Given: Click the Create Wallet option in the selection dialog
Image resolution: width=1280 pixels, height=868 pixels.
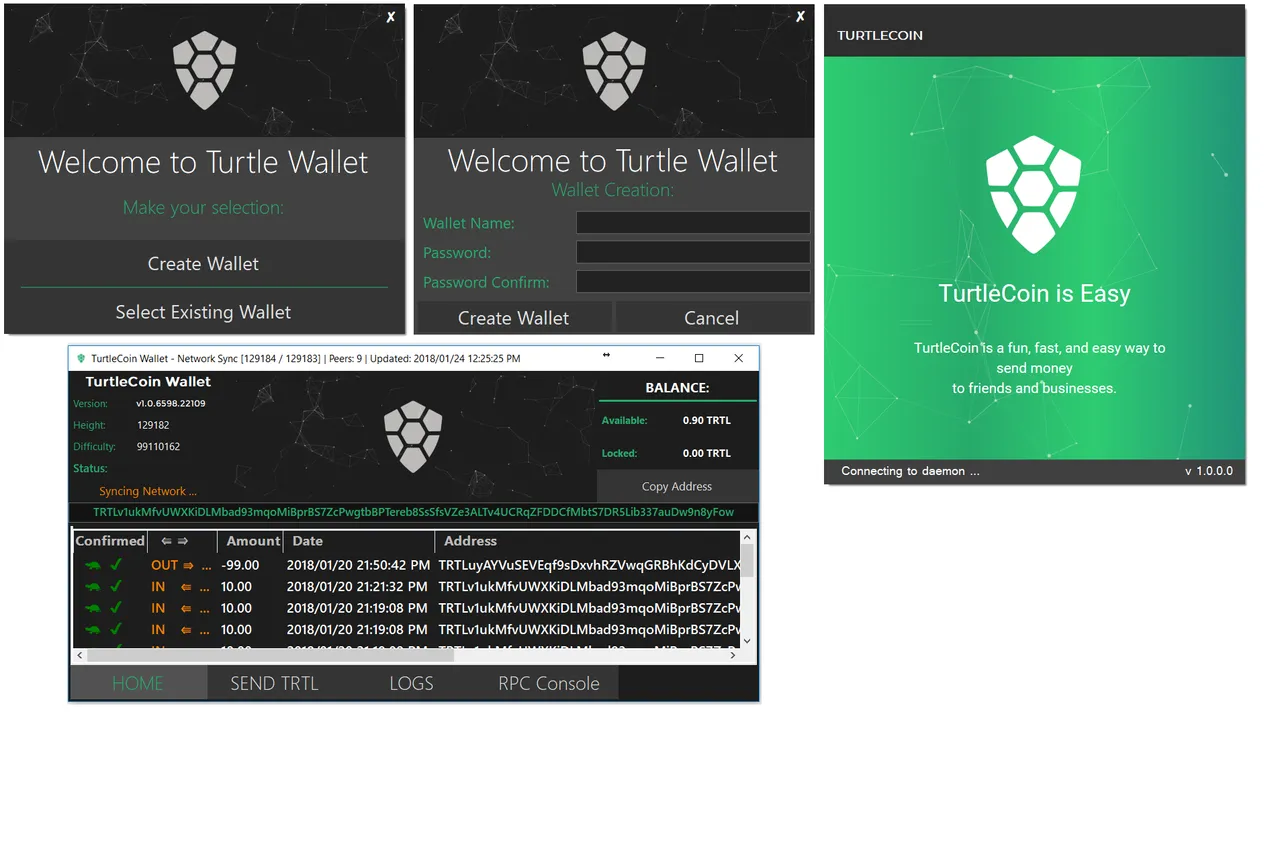Looking at the screenshot, I should [204, 264].
